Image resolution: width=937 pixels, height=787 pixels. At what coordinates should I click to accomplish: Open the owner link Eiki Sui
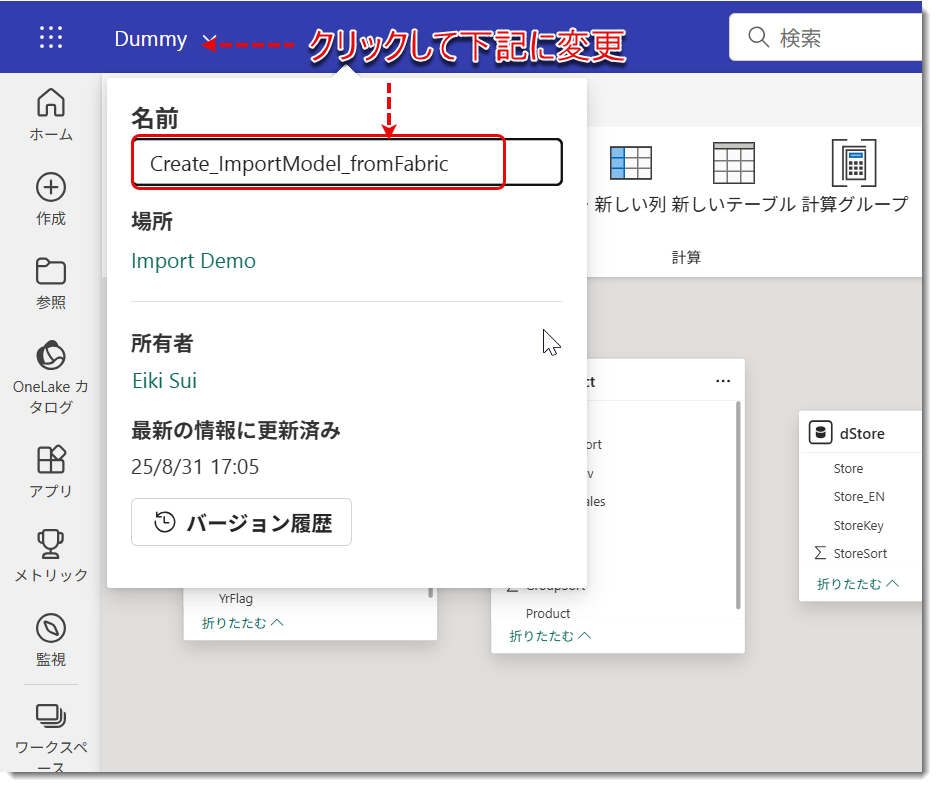[164, 381]
